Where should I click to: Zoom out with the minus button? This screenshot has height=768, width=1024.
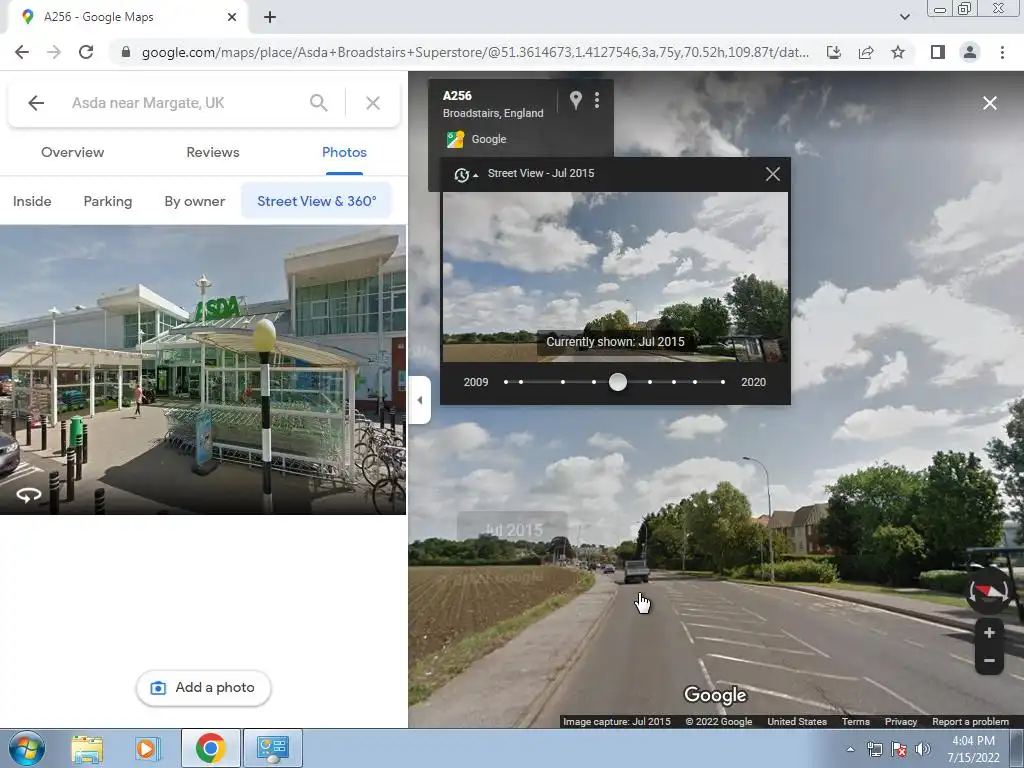989,660
